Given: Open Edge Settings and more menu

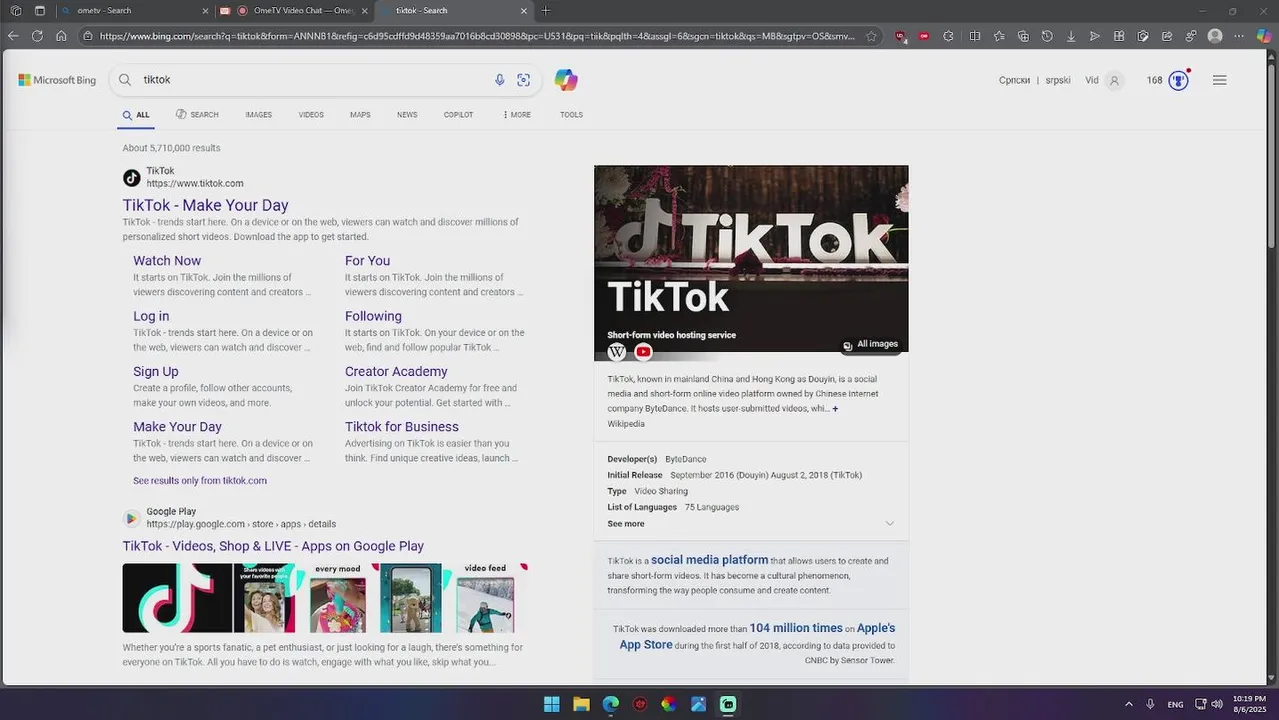Looking at the screenshot, I should pos(1239,36).
